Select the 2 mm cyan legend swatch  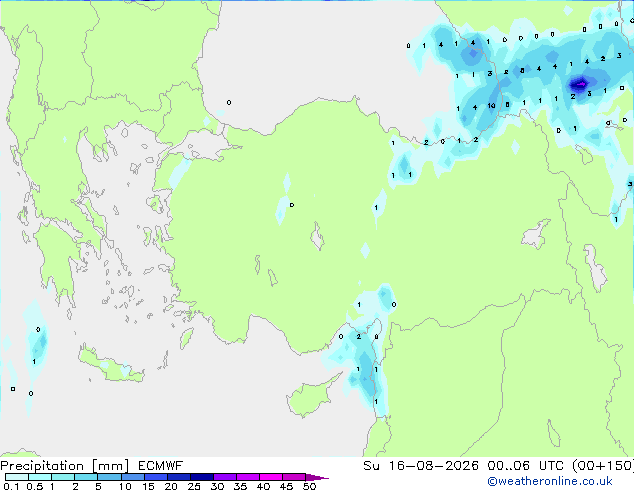(86, 477)
